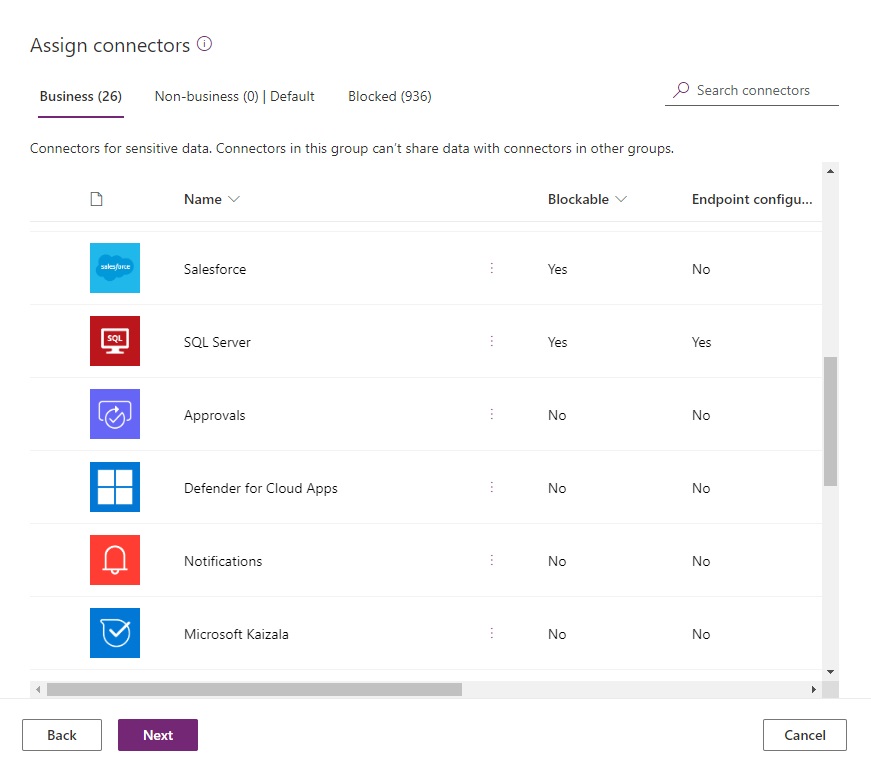Switch to the Blocked (936) tab

389,96
